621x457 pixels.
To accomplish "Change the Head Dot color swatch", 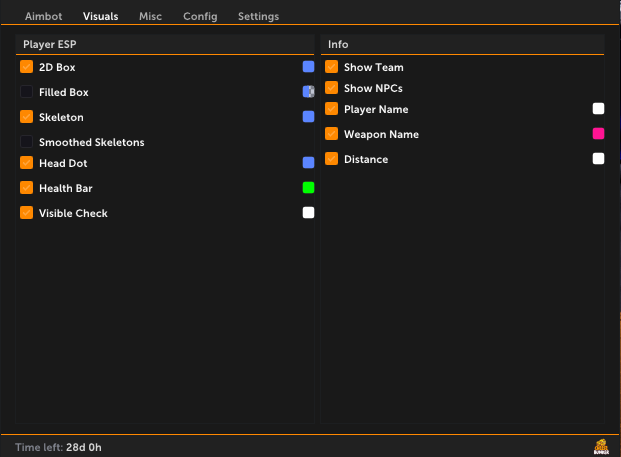I will point(309,162).
